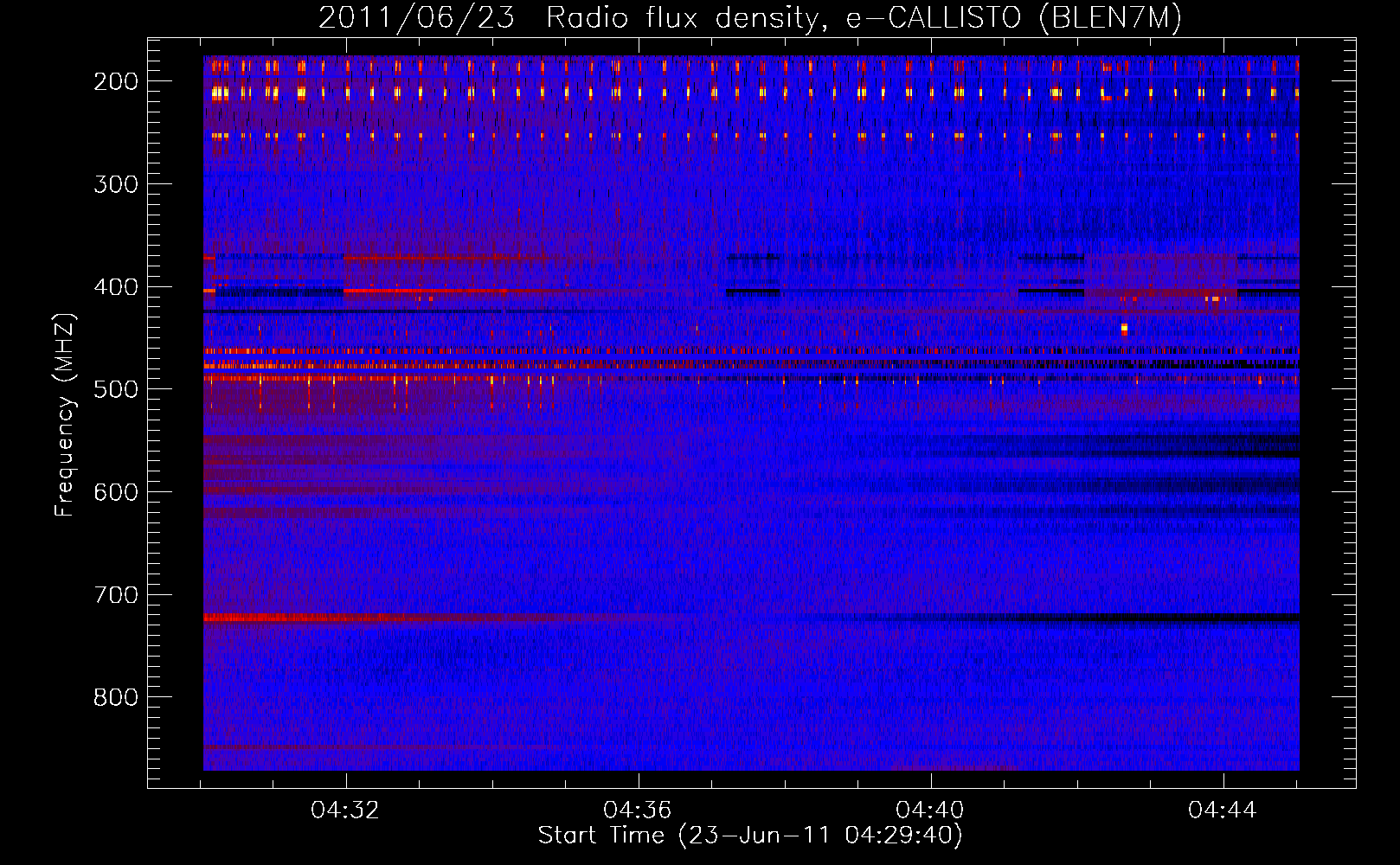The height and width of the screenshot is (865, 1400).
Task: Click the 04:44 time tick label
Action: point(1223,811)
